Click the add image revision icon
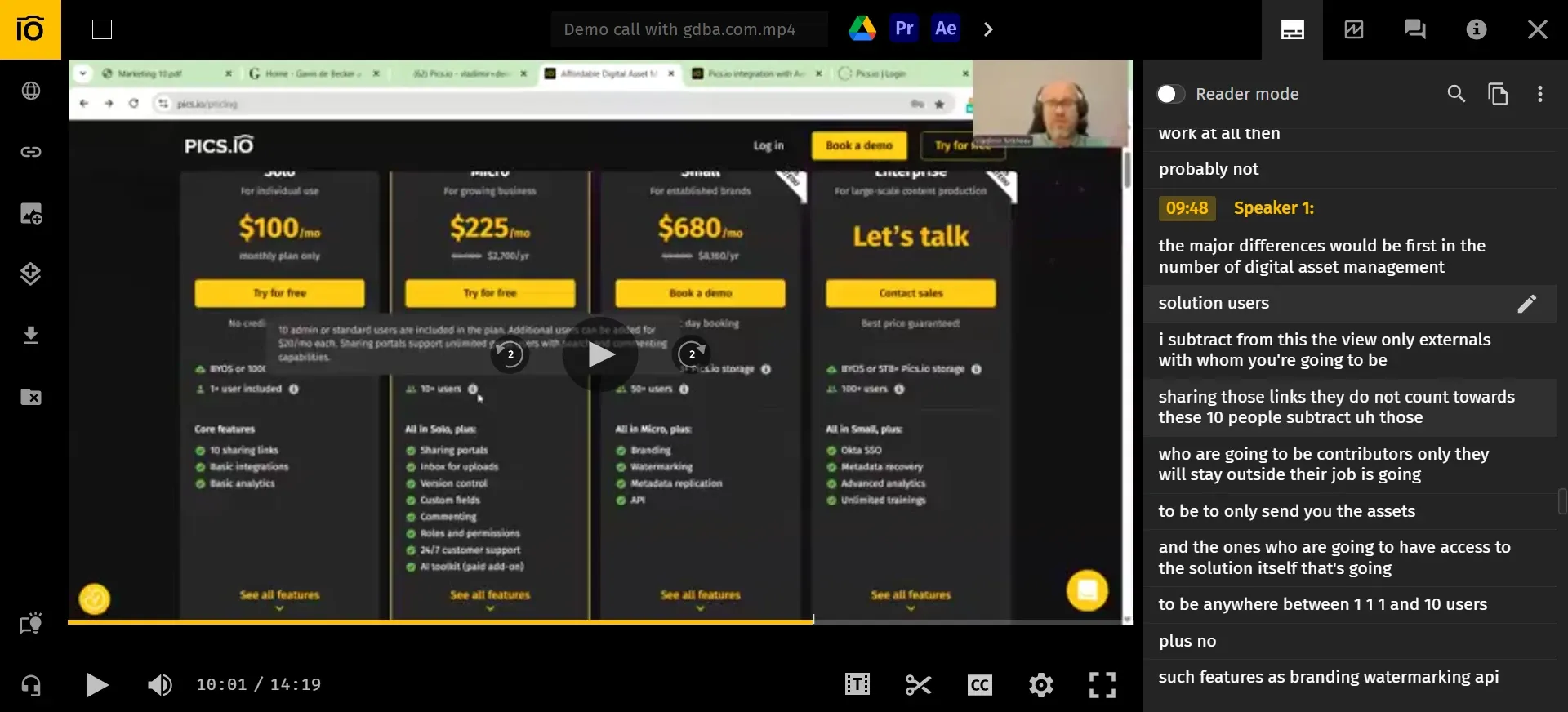The image size is (1568, 712). 31,214
